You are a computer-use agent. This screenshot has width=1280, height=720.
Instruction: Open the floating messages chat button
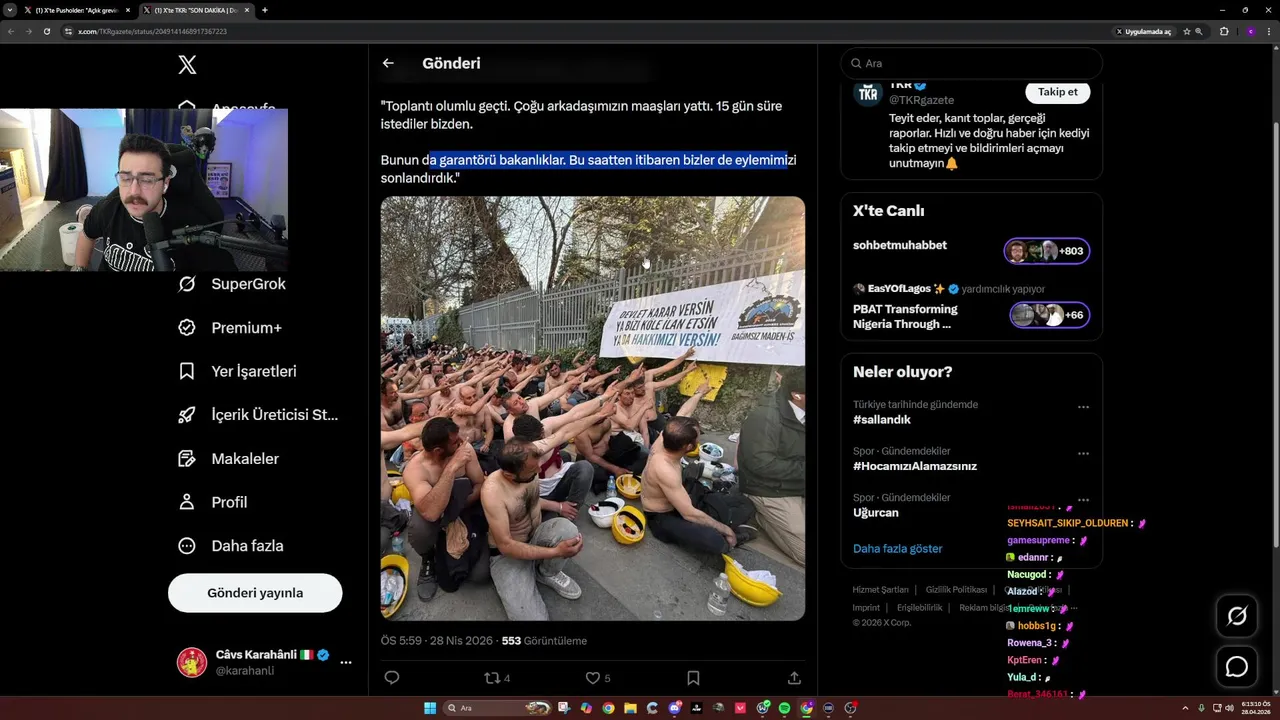[1237, 666]
